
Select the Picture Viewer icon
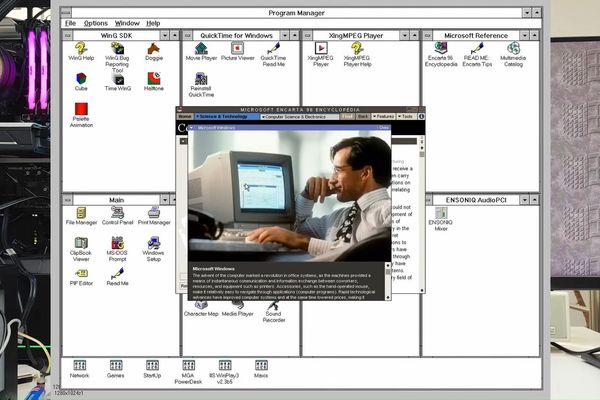237,49
